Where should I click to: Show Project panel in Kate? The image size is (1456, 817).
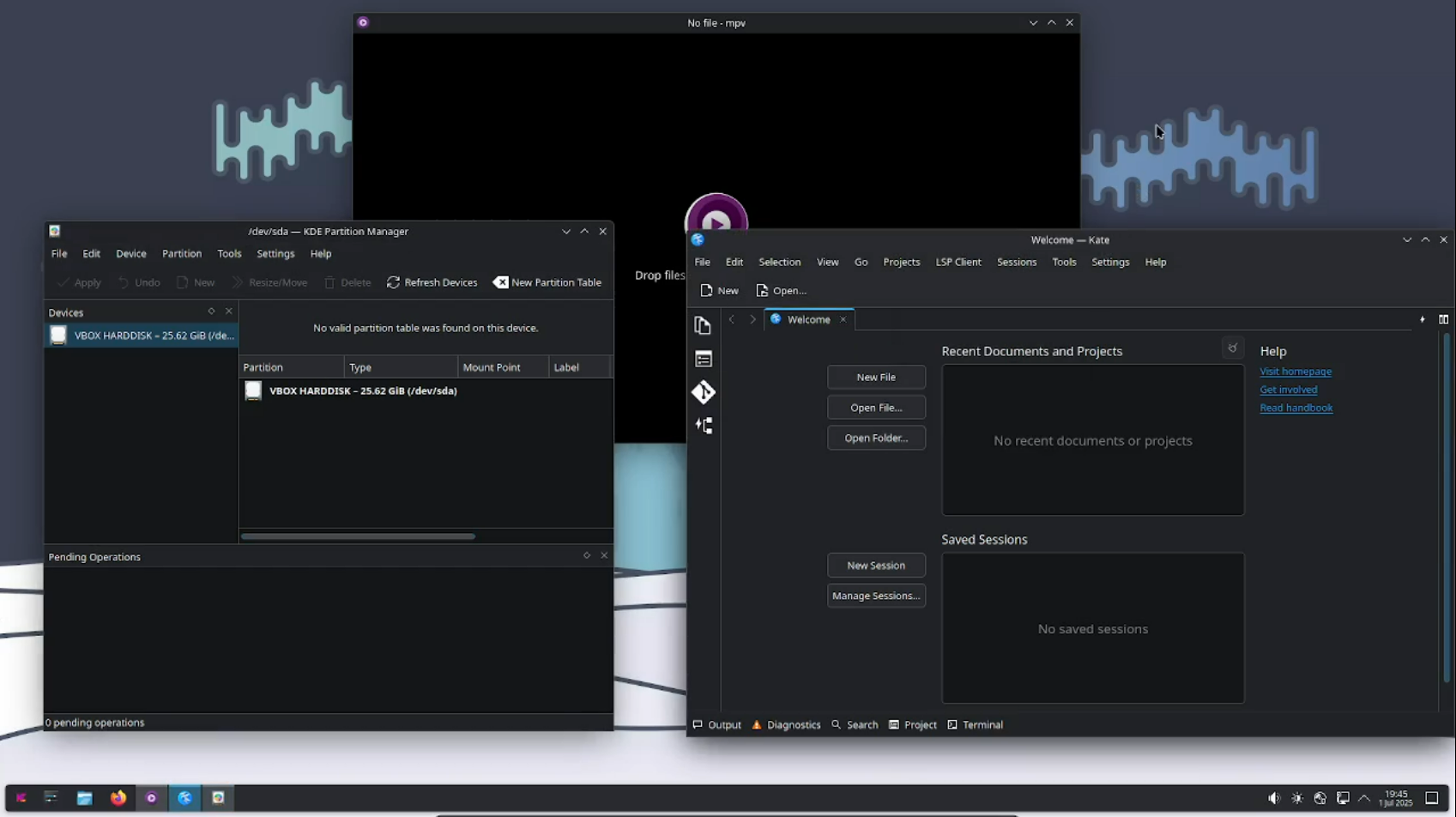[x=913, y=725]
